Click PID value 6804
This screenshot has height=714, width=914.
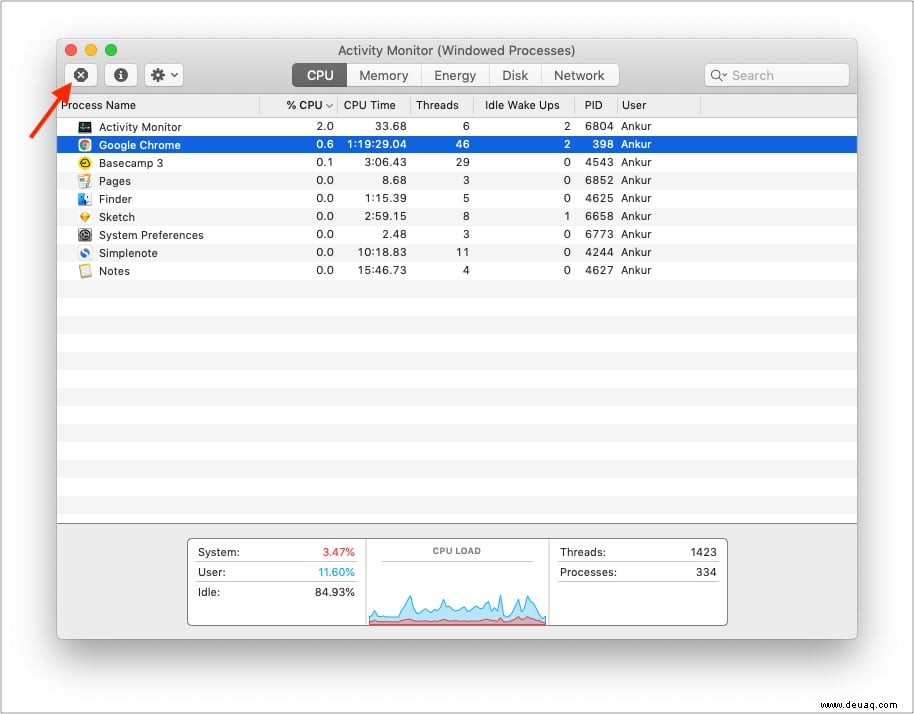(x=599, y=126)
